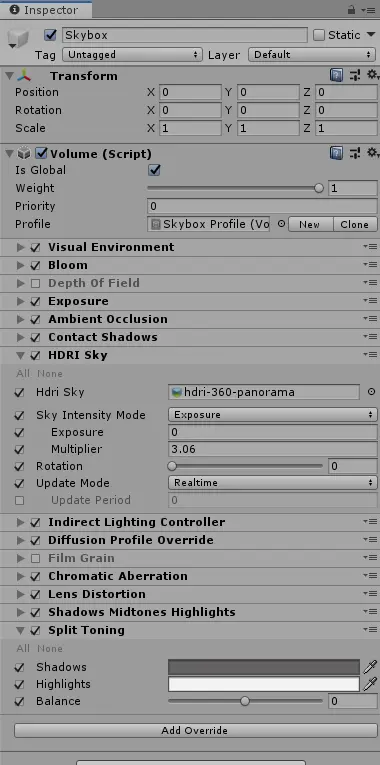This screenshot has width=380, height=765.
Task: Open Transform component help icon
Action: (x=336, y=75)
